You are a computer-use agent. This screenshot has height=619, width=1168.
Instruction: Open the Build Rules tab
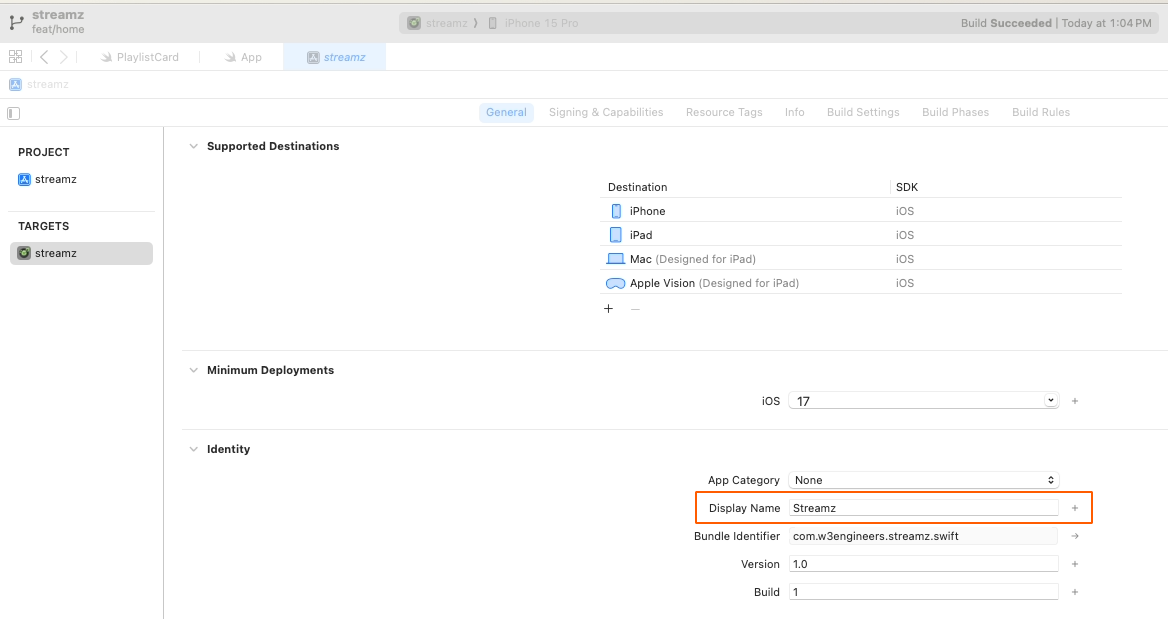click(1041, 112)
